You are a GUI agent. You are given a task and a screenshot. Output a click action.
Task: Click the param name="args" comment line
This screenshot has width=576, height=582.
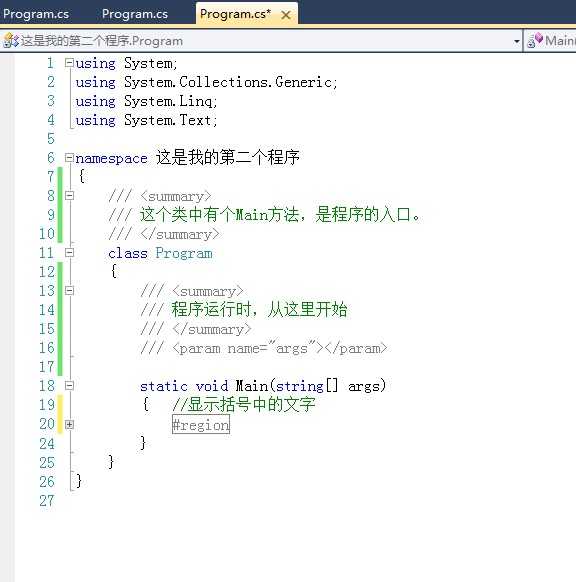264,348
